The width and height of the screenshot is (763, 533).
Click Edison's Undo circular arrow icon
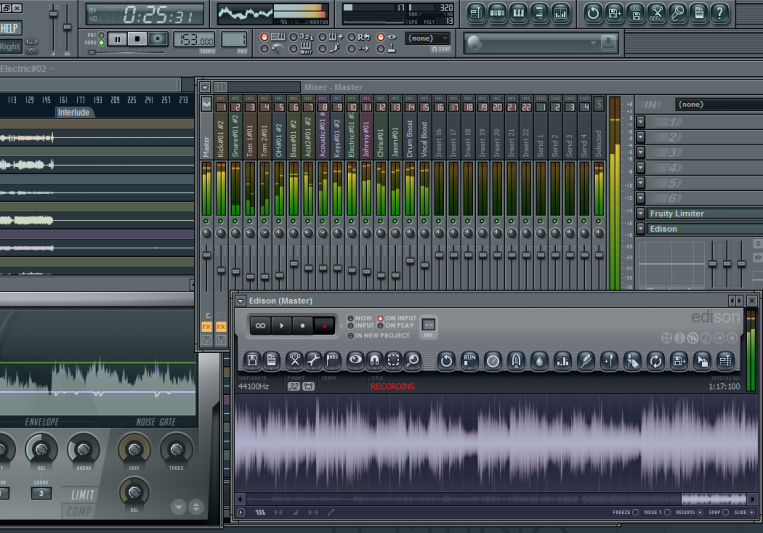pyautogui.click(x=446, y=361)
